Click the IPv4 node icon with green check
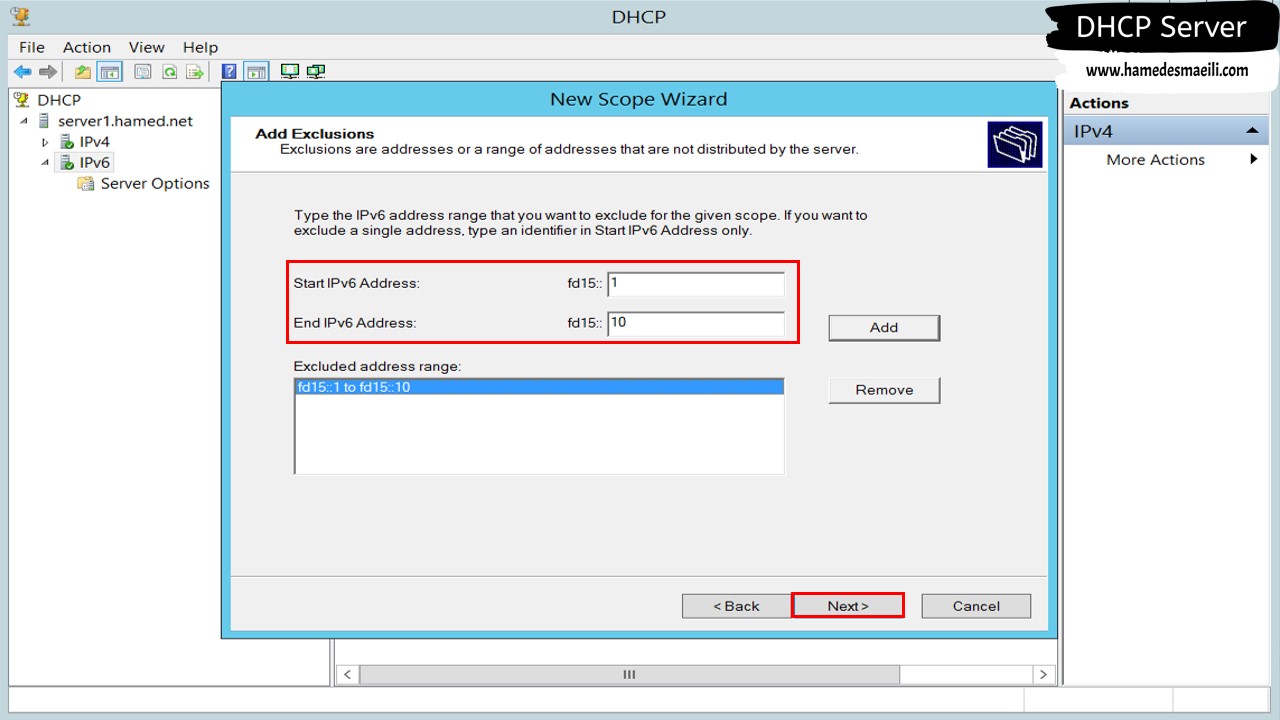1280x720 pixels. click(66, 142)
